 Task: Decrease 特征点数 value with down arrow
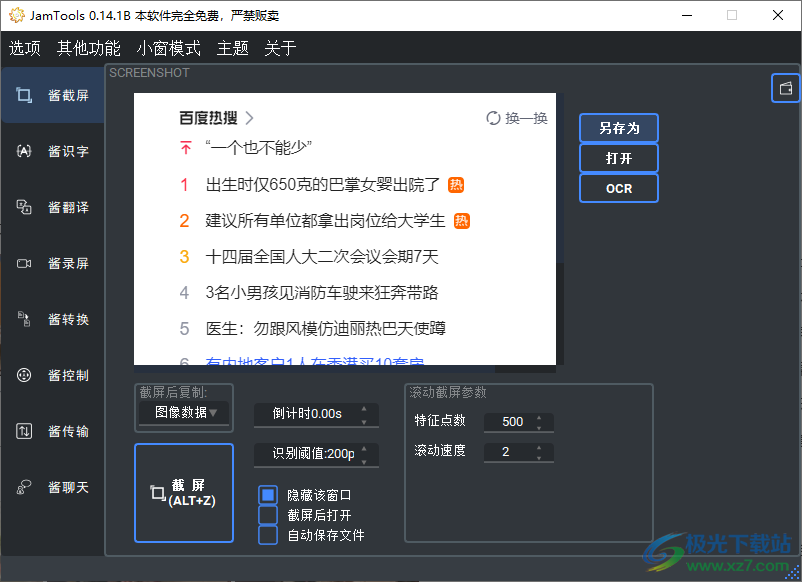click(x=539, y=428)
